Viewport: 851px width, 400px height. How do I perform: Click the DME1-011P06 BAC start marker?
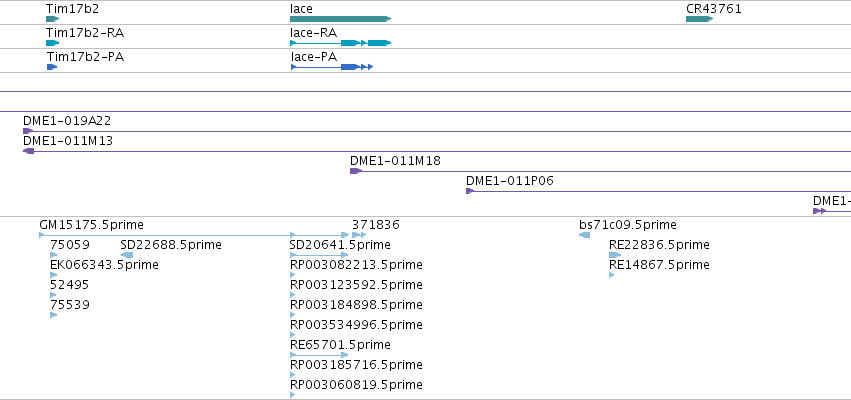coord(470,191)
